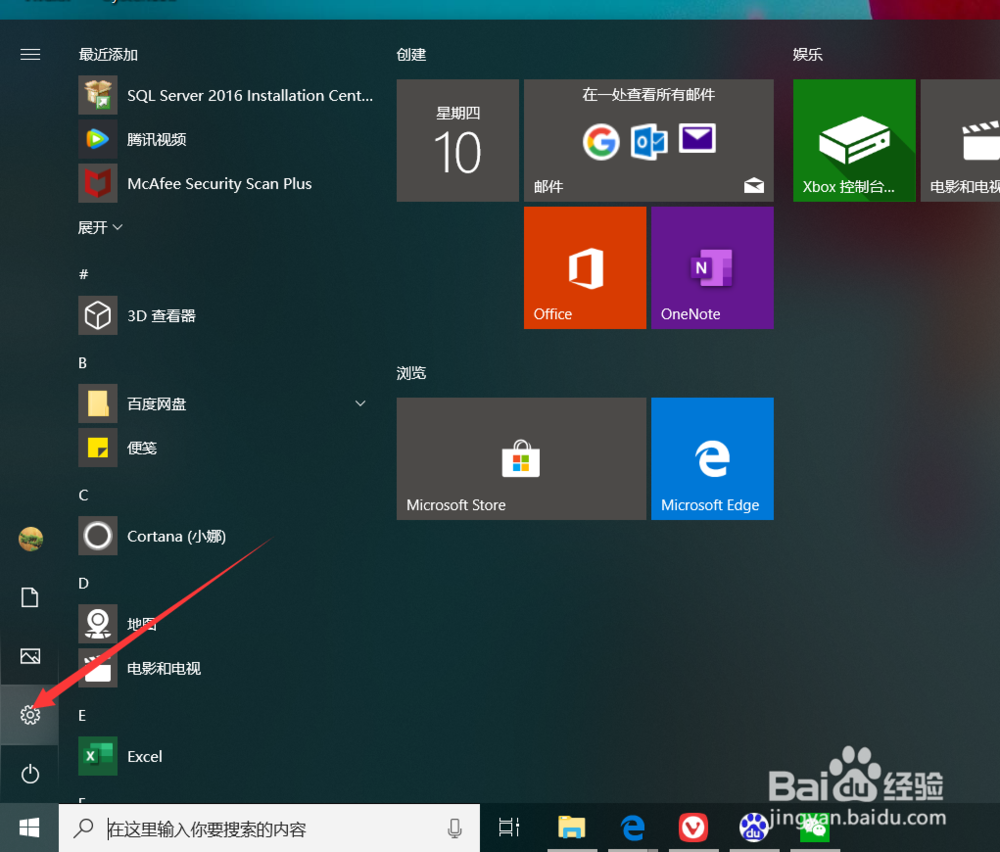
Task: Click the E alphabet section letter
Action: click(x=82, y=716)
